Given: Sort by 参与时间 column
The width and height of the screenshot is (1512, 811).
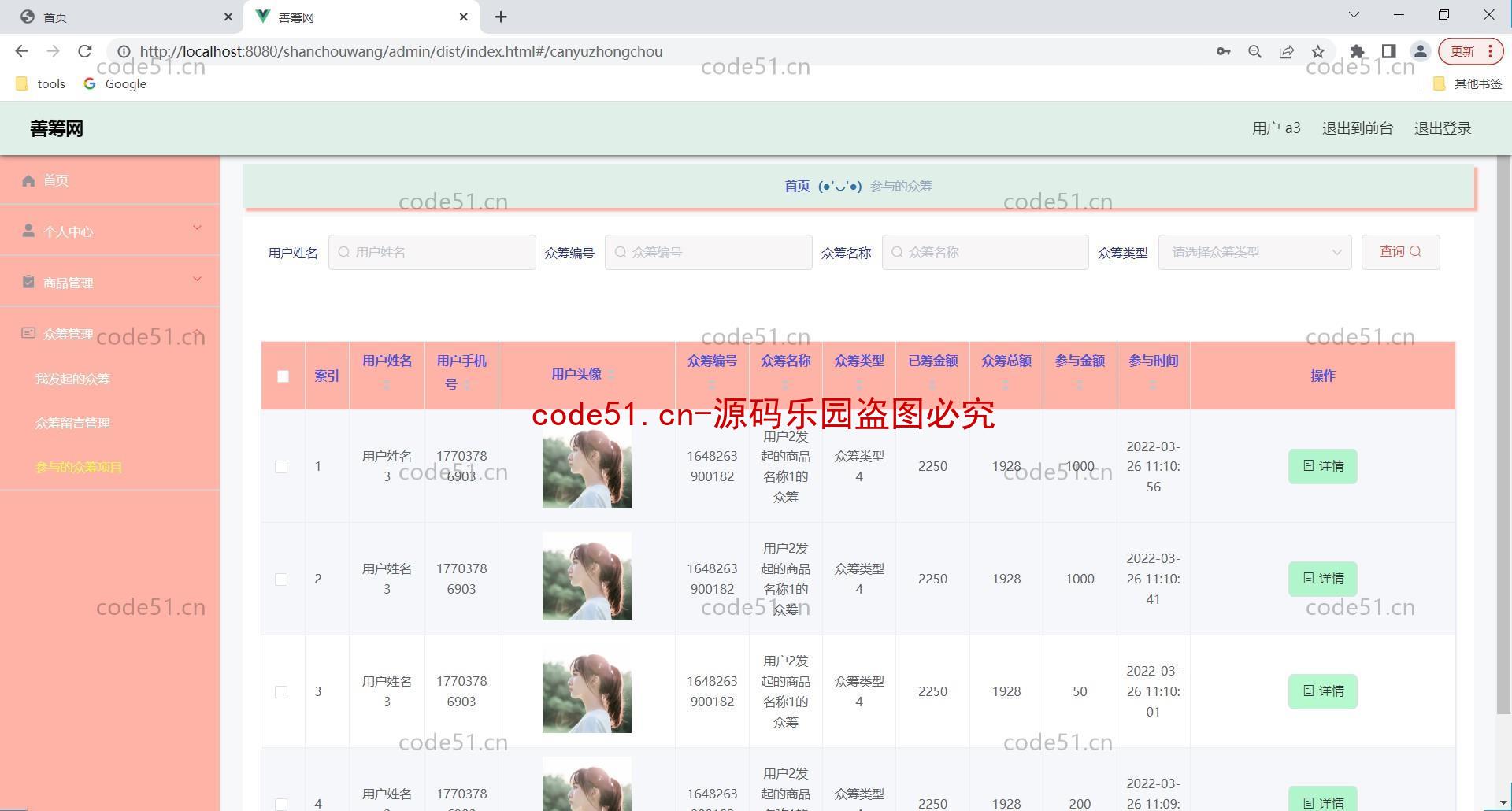Looking at the screenshot, I should [1153, 385].
